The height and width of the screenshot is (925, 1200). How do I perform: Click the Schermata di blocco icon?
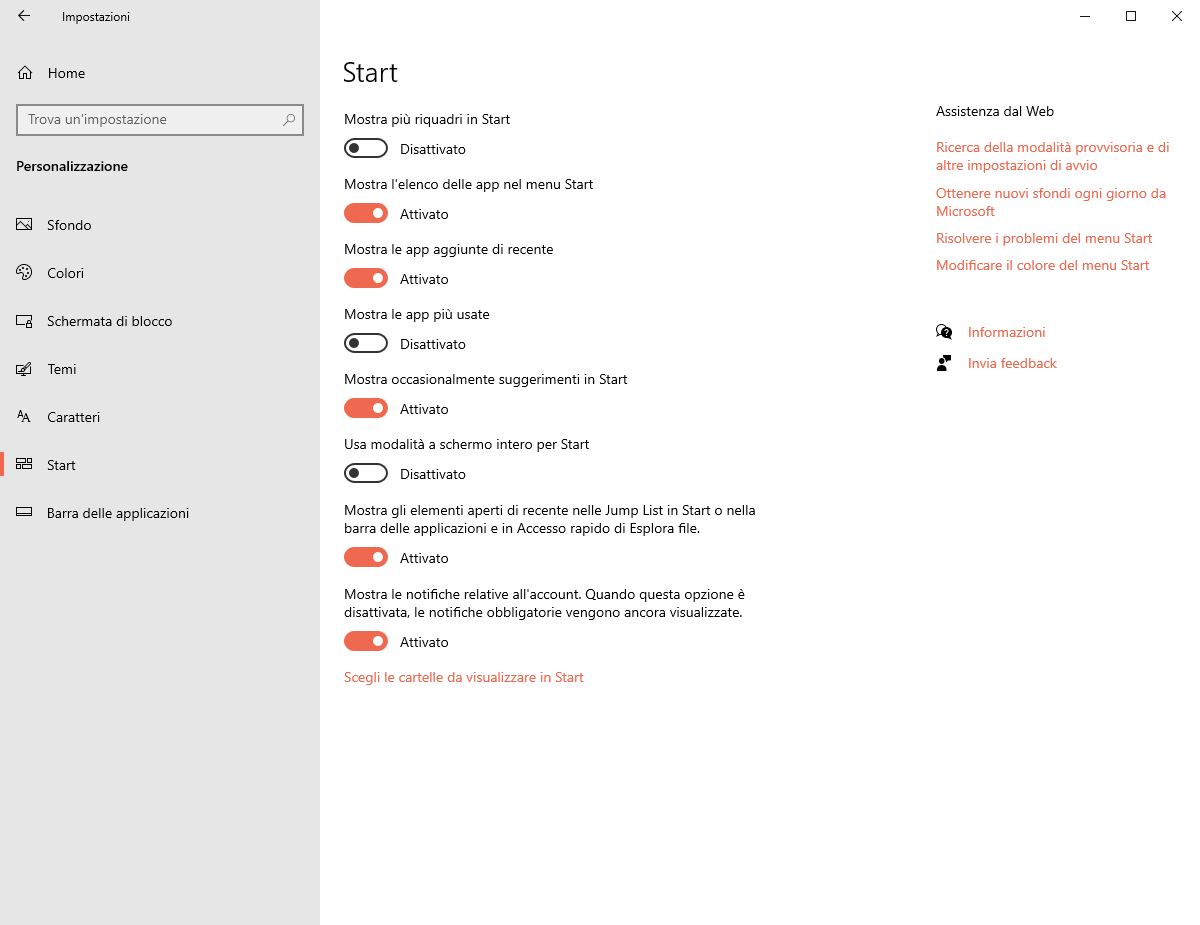pyautogui.click(x=25, y=321)
